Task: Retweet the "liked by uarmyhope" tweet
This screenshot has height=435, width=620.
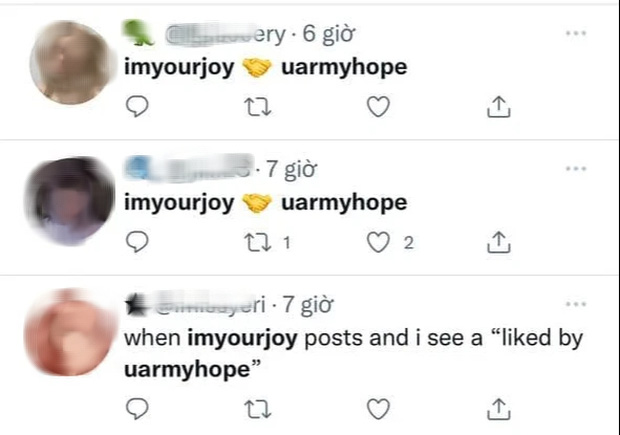Action: [x=258, y=409]
